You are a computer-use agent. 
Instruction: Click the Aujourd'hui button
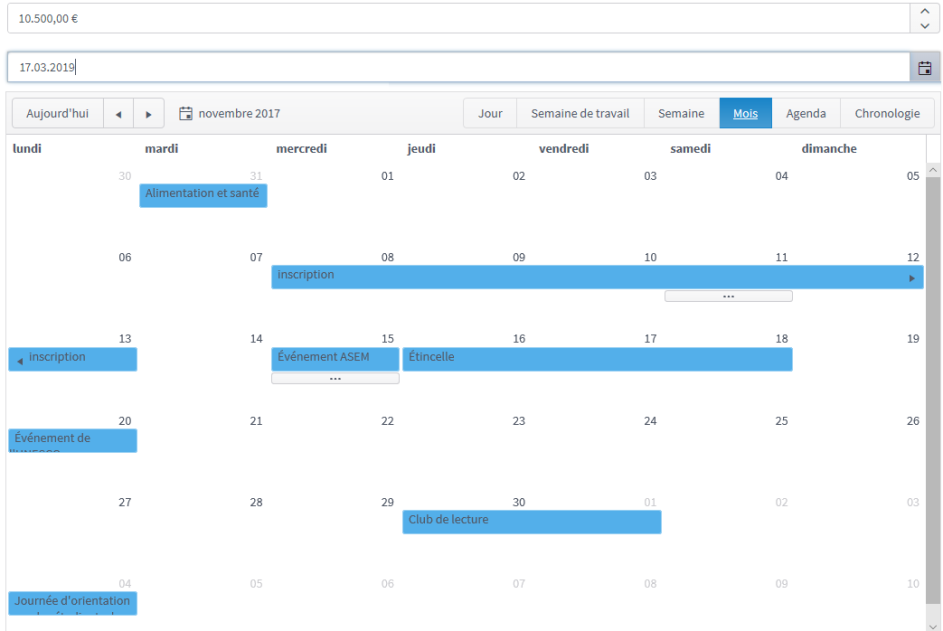click(57, 114)
